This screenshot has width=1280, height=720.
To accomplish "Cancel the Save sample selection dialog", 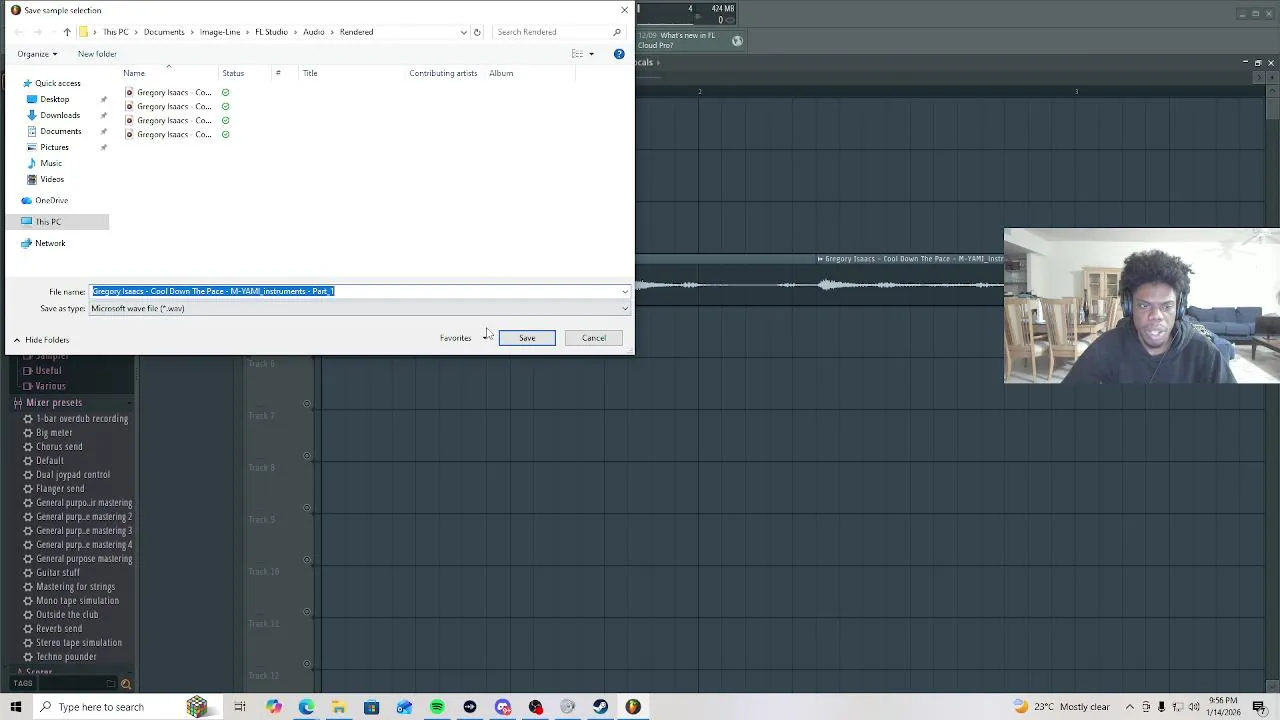I will click(594, 338).
